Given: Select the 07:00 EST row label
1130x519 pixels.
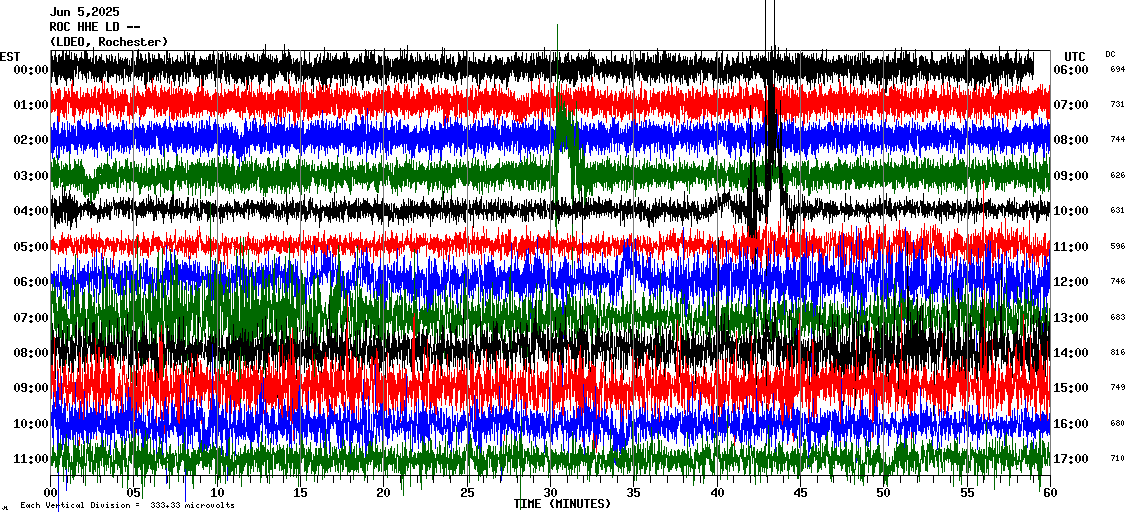Looking at the screenshot, I should [31, 318].
